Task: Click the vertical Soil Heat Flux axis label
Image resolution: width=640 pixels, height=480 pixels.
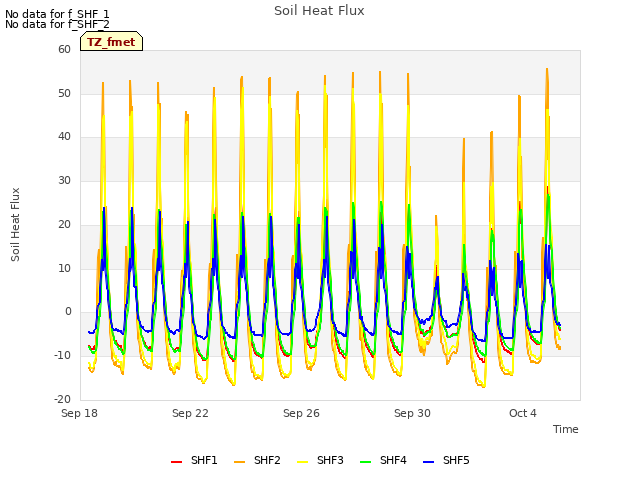Action: pos(15,224)
